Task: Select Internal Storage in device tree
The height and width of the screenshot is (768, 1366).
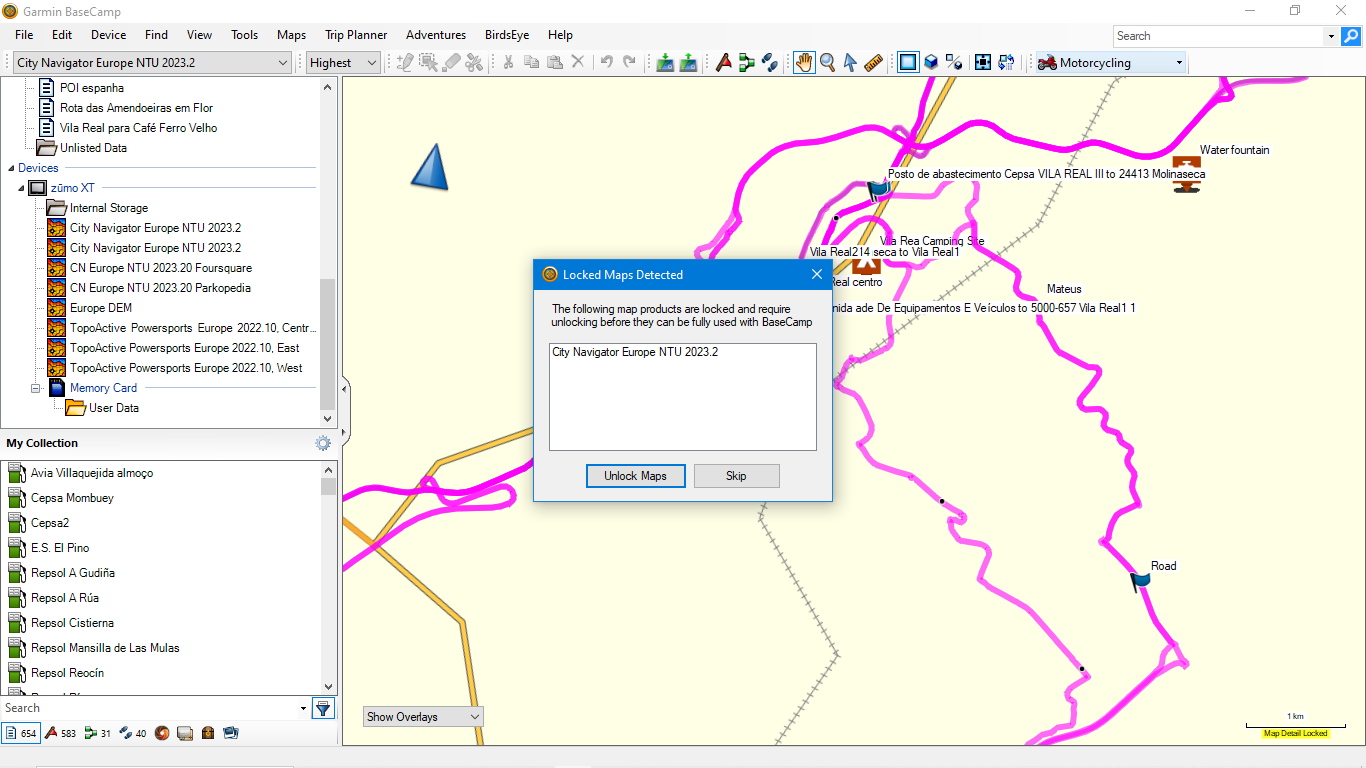Action: (109, 208)
